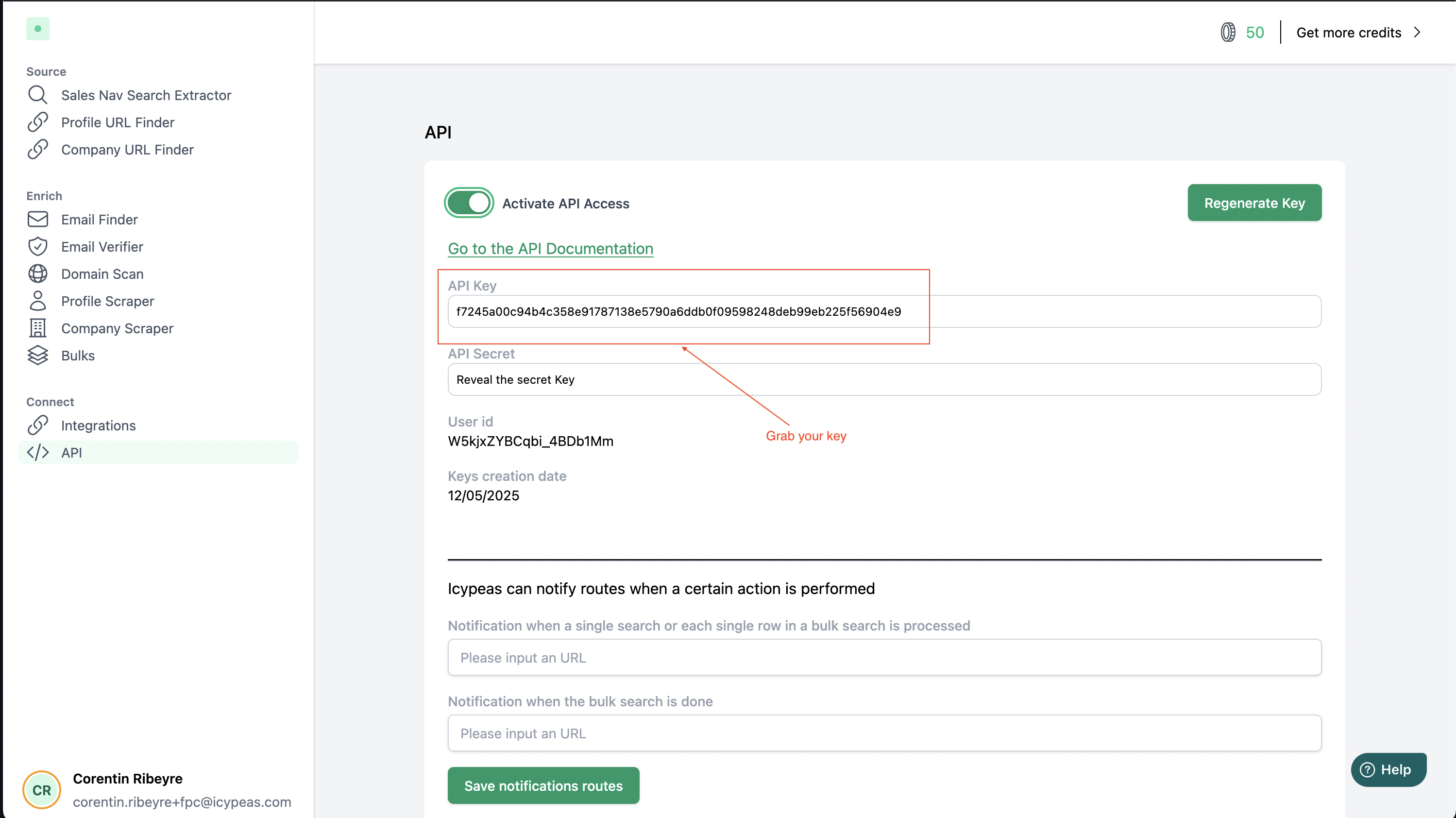The width and height of the screenshot is (1456, 818).
Task: Focus the single search notification URL field
Action: pyautogui.click(x=884, y=657)
